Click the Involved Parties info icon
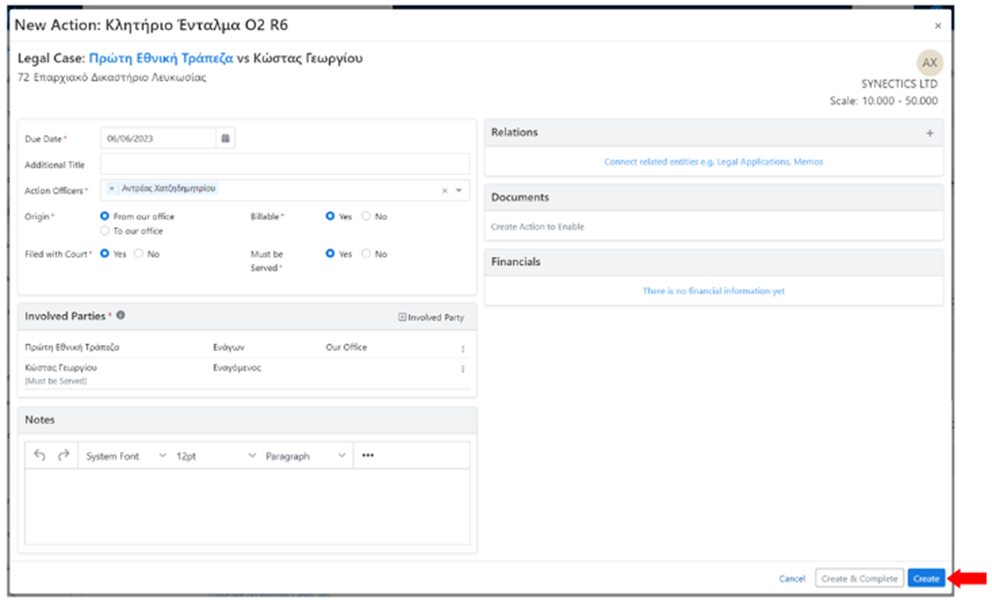Viewport: 992px width, 604px height. click(x=120, y=316)
